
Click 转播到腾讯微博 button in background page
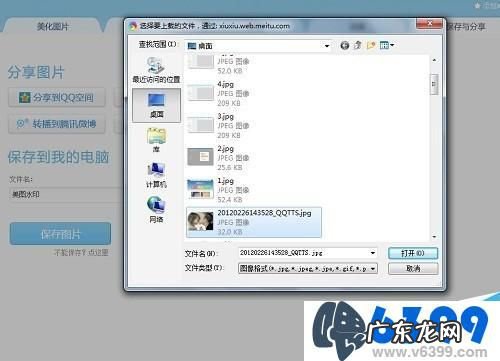pyautogui.click(x=57, y=124)
